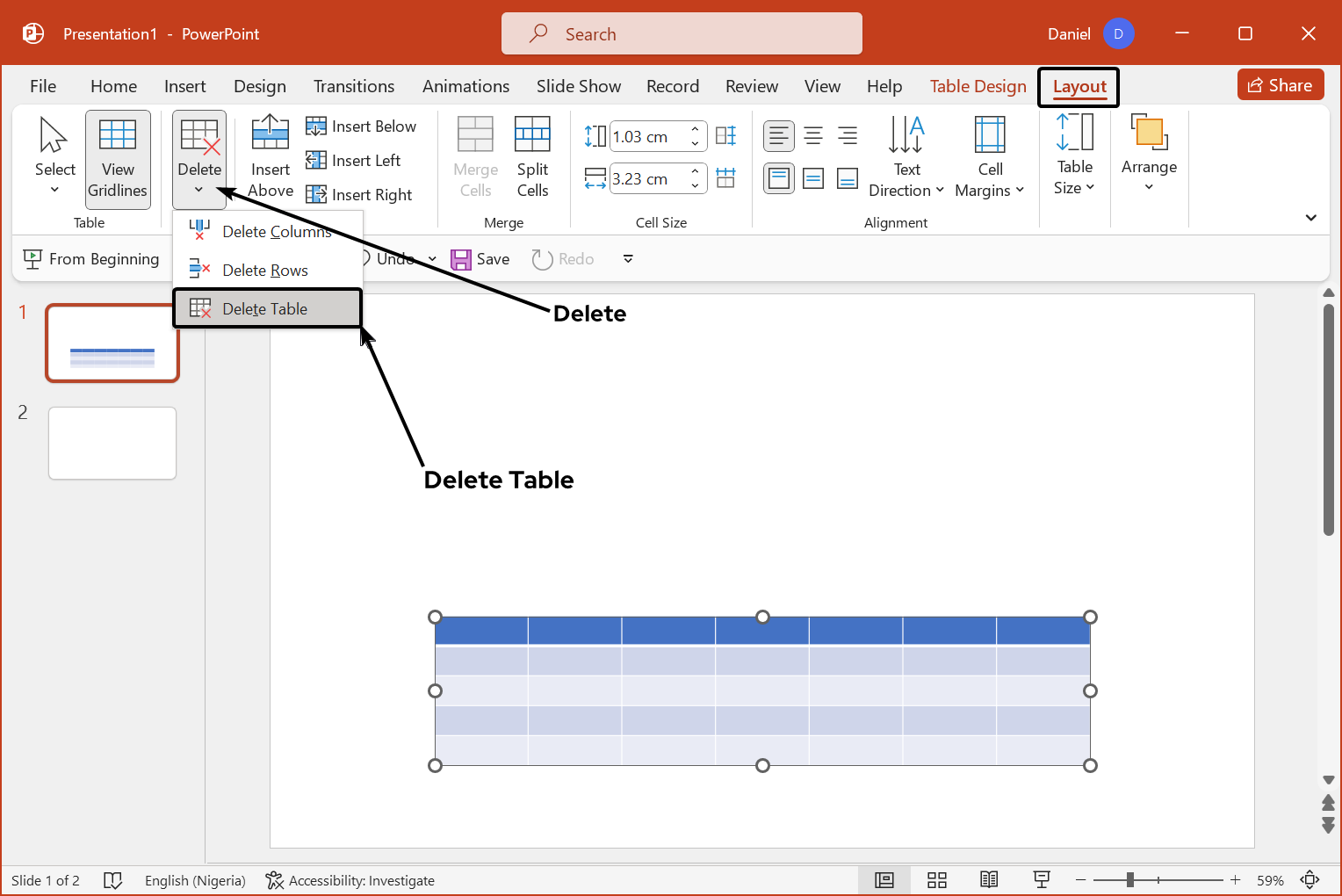
Task: Start slideshow From Beginning
Action: point(91,259)
